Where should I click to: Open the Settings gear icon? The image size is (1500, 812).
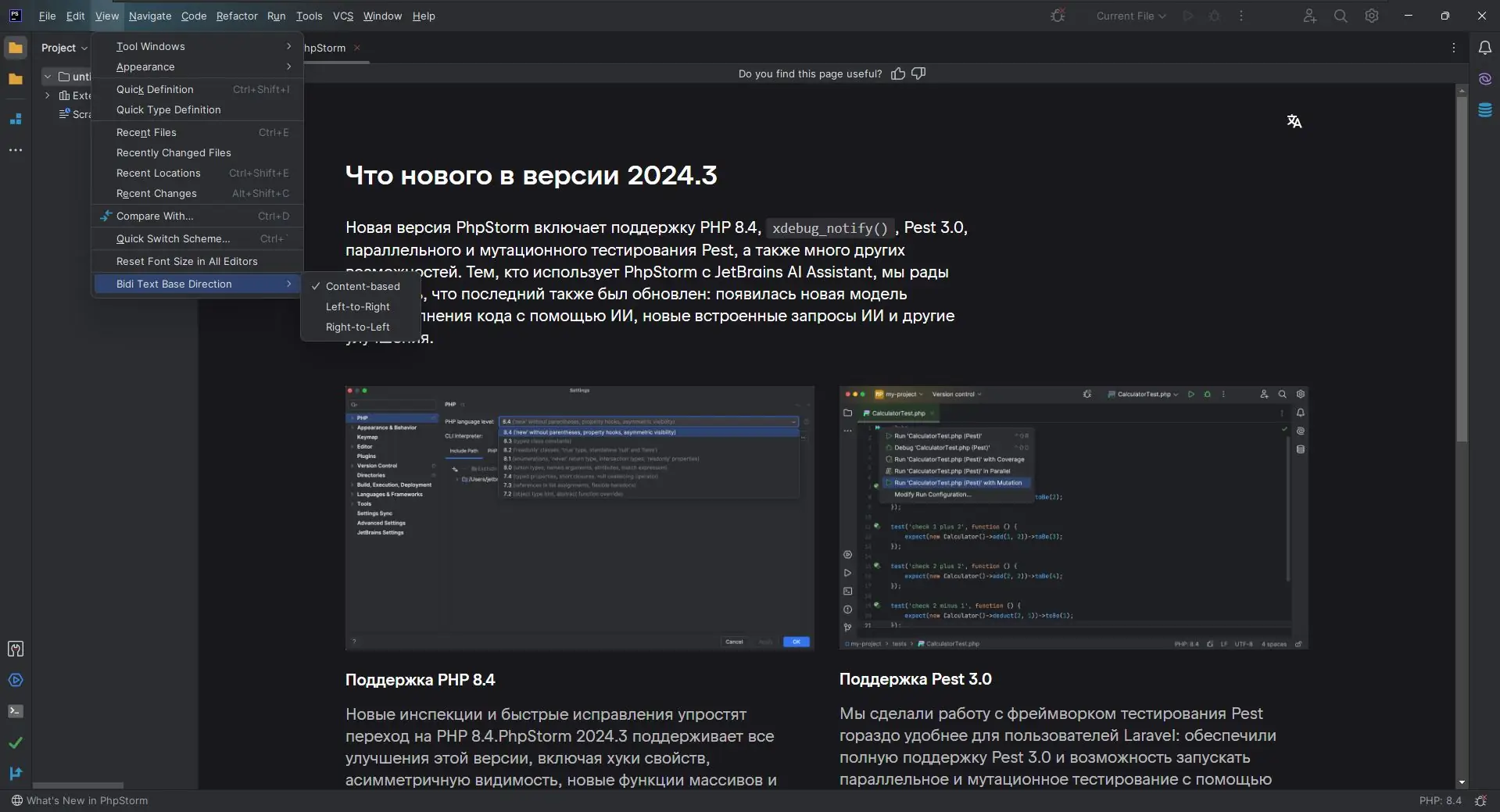pos(1372,16)
